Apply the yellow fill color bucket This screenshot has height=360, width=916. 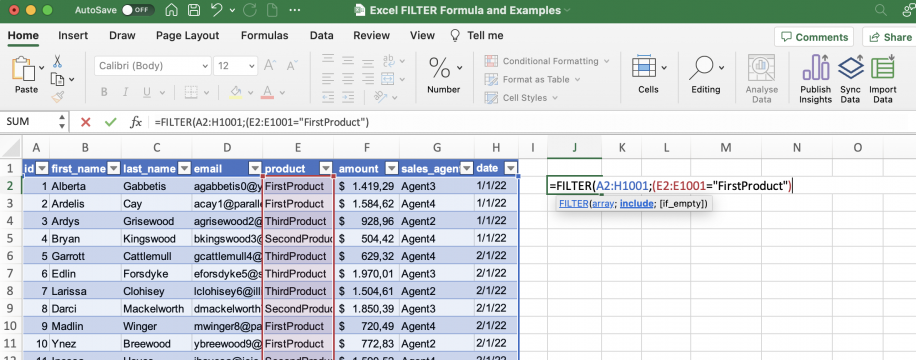pyautogui.click(x=236, y=92)
